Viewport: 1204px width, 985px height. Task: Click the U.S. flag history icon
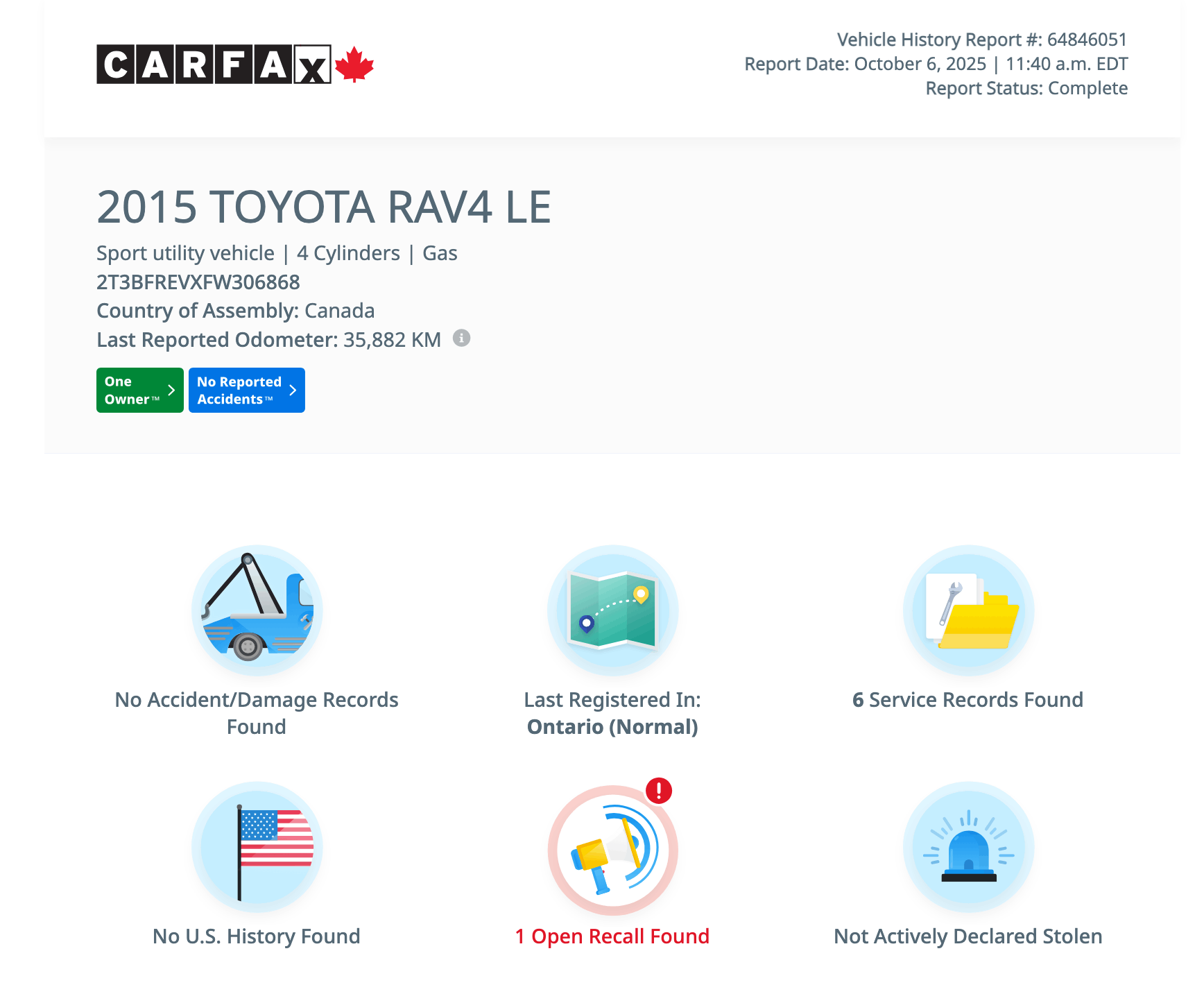257,848
